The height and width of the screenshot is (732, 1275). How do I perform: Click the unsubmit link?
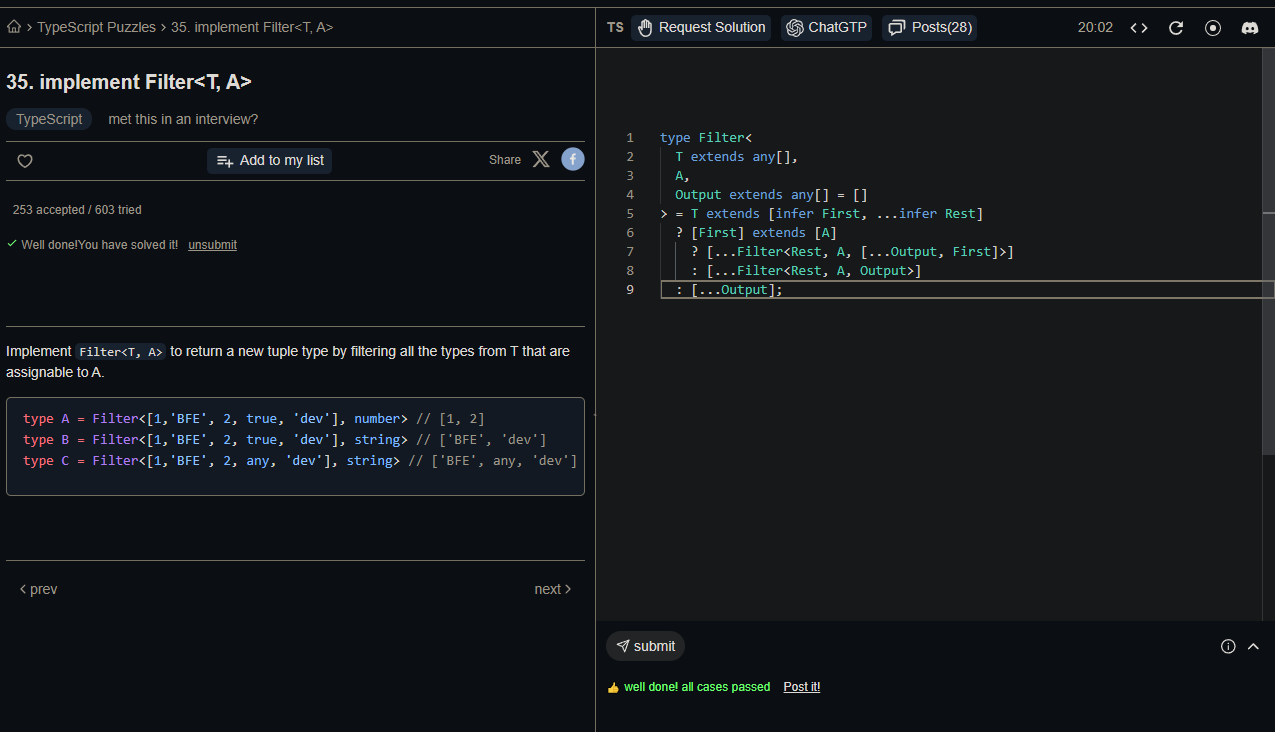pyautogui.click(x=212, y=245)
